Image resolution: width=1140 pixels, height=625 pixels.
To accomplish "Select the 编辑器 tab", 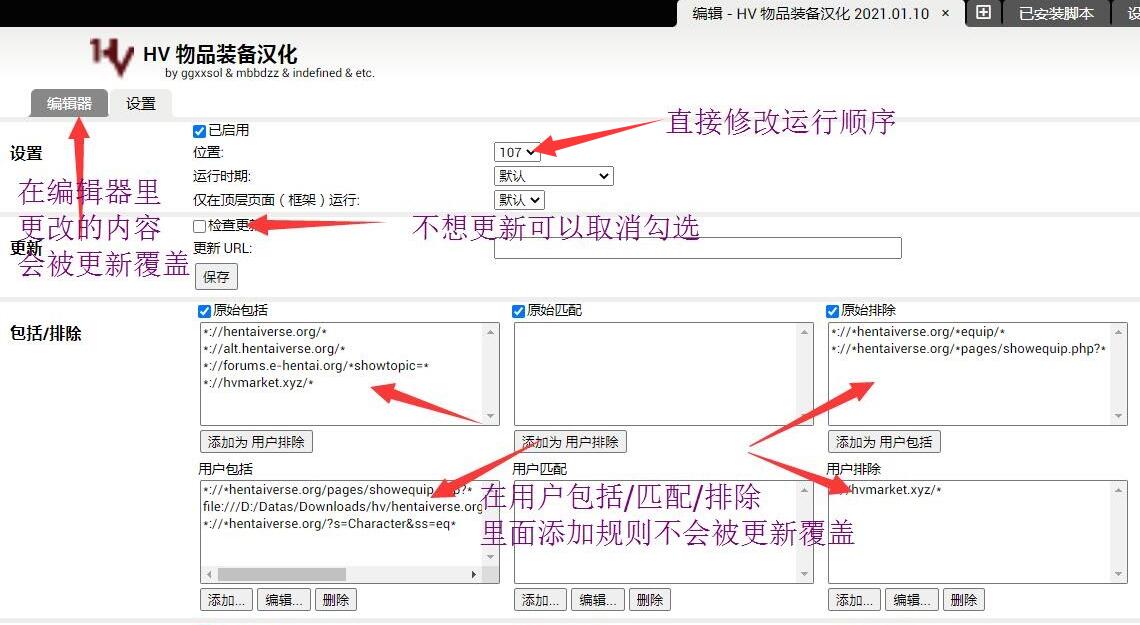I will 69,103.
